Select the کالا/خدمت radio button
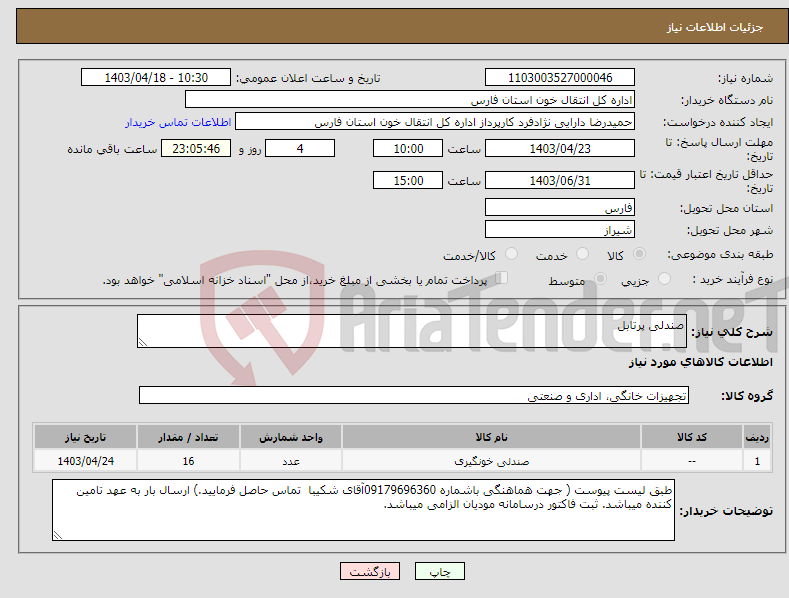Image resolution: width=789 pixels, height=598 pixels. pyautogui.click(x=511, y=254)
